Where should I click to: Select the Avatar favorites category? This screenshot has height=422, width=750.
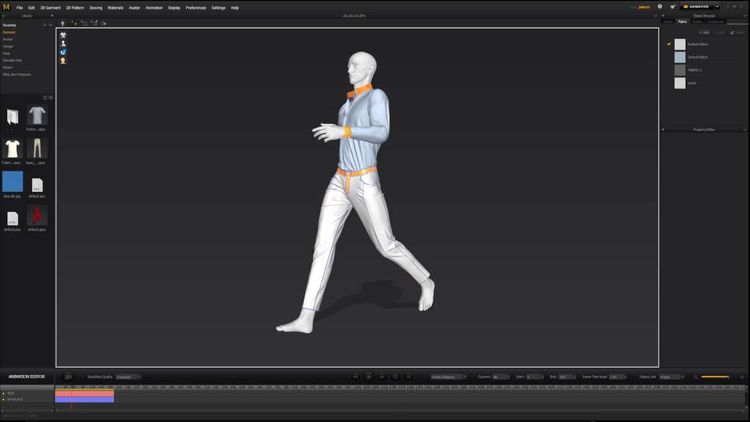pos(8,39)
